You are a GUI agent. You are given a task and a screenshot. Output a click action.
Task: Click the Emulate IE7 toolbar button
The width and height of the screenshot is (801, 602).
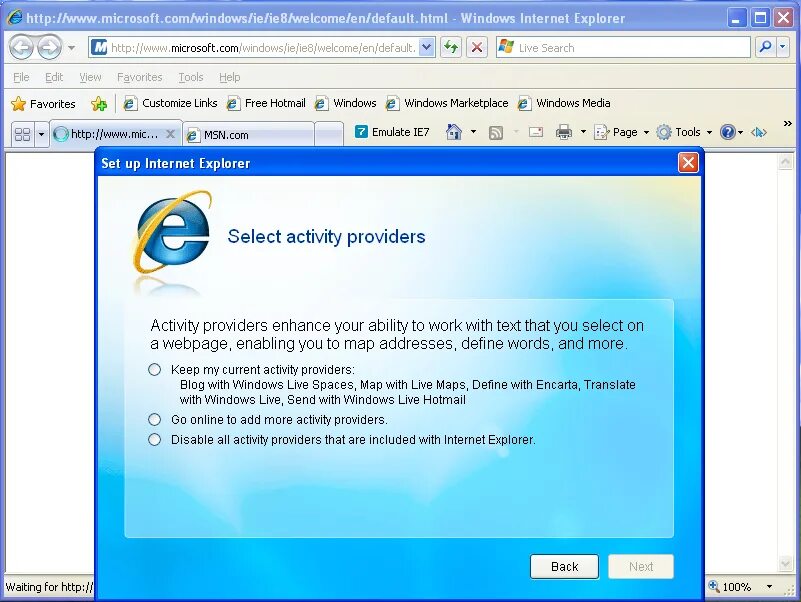pos(392,132)
